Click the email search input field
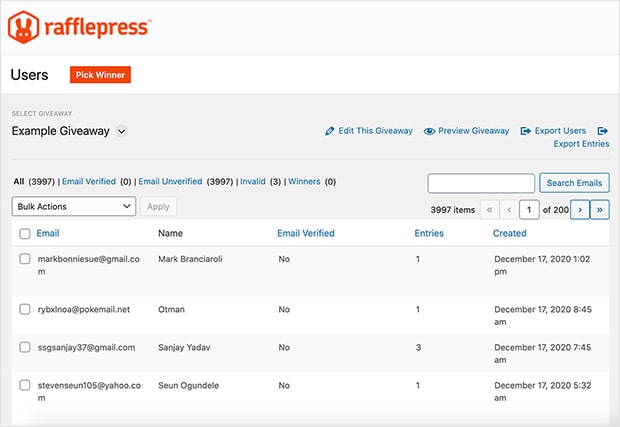The image size is (620, 427). [x=481, y=183]
